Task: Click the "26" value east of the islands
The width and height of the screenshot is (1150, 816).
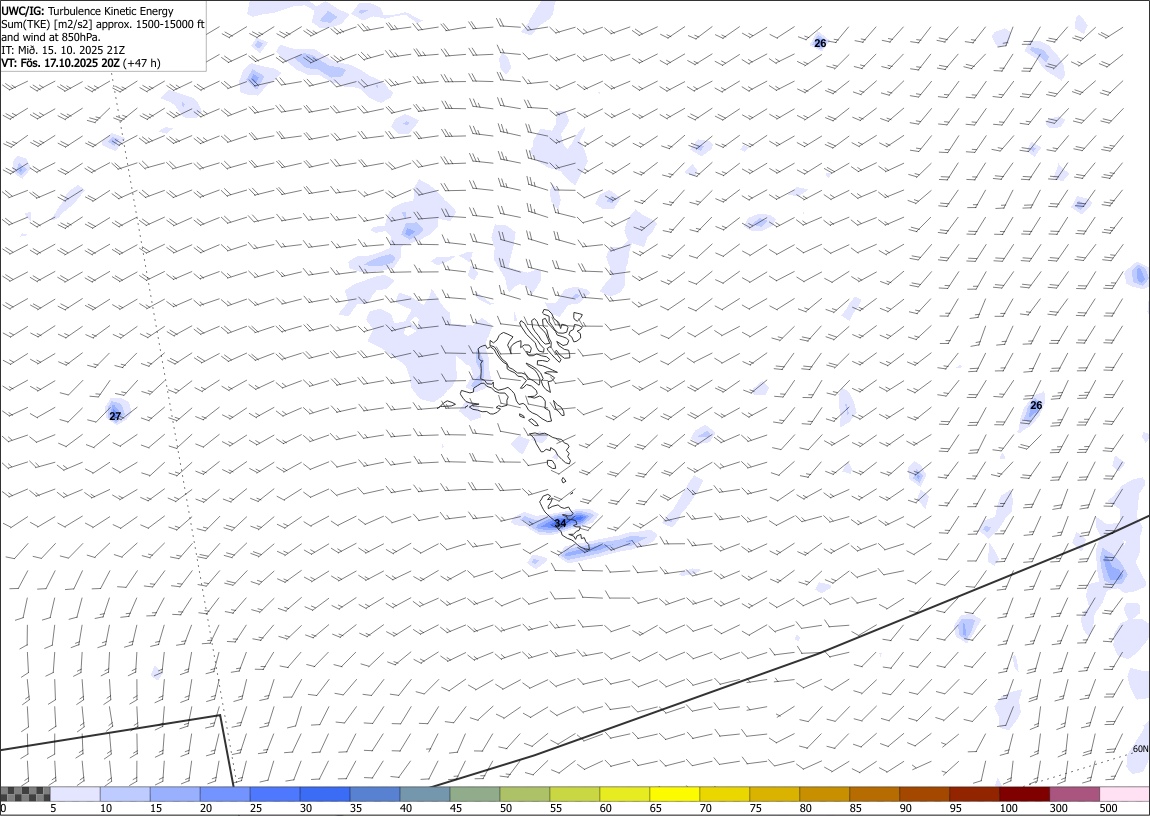Action: click(1036, 405)
